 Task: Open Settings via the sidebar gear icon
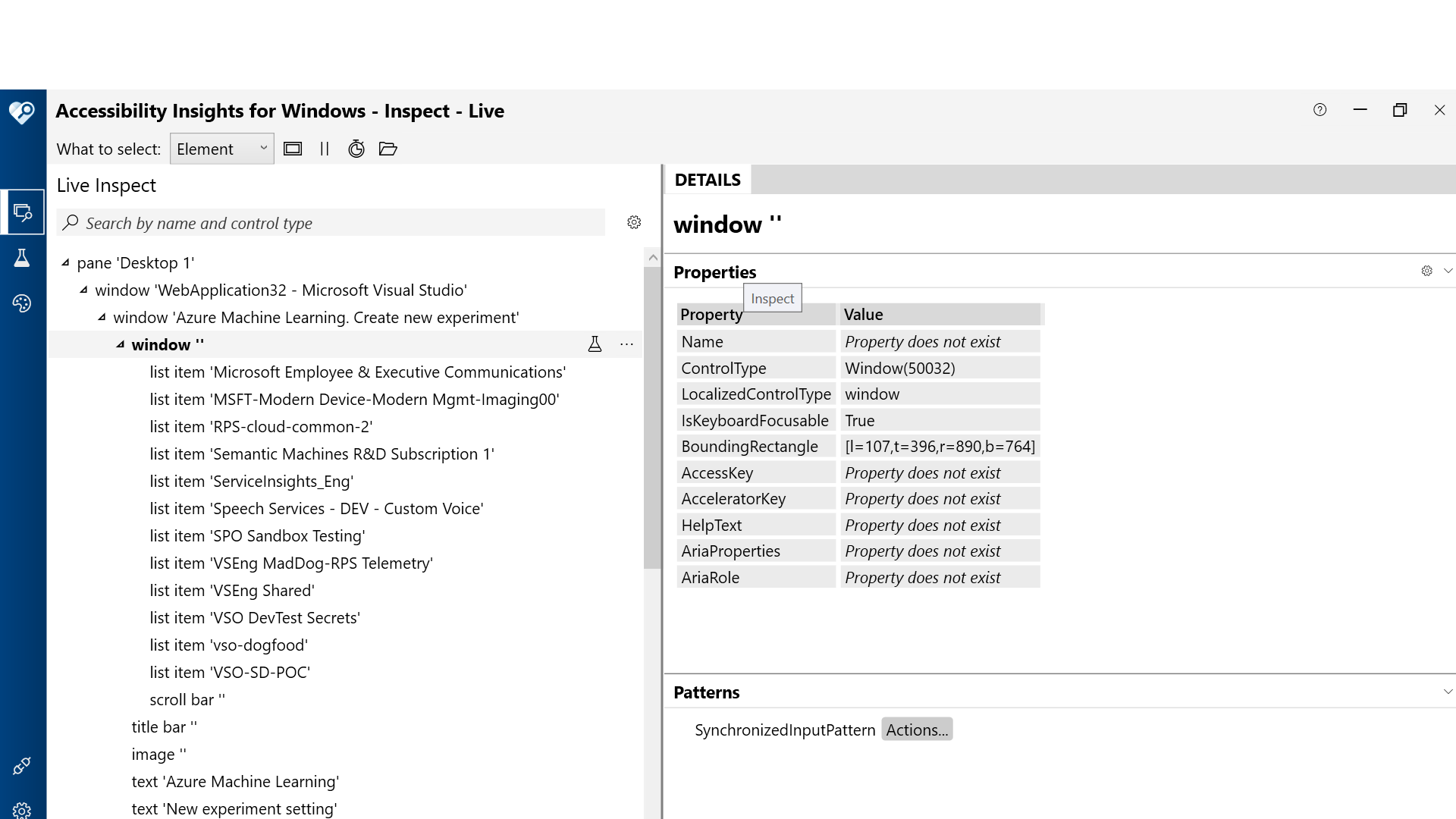click(23, 810)
